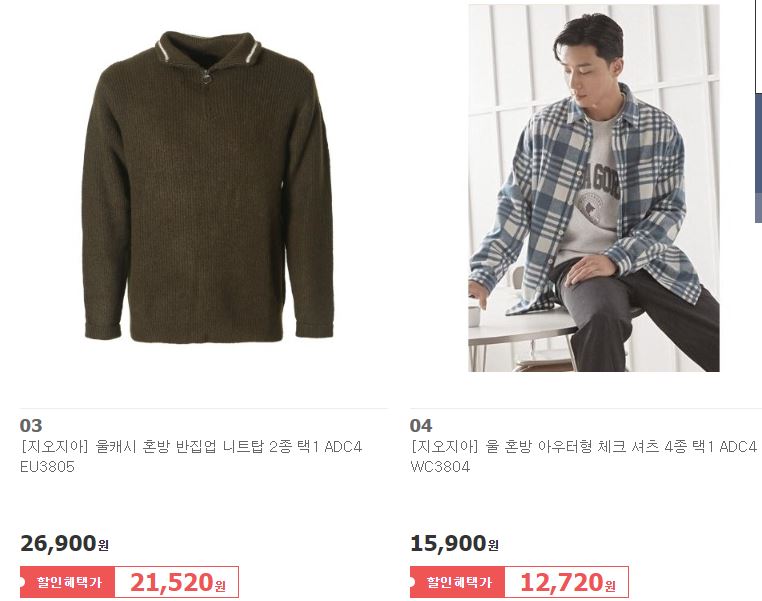Click the red 할인혜택가 badge under the sweater
762x601 pixels.
pos(68,582)
